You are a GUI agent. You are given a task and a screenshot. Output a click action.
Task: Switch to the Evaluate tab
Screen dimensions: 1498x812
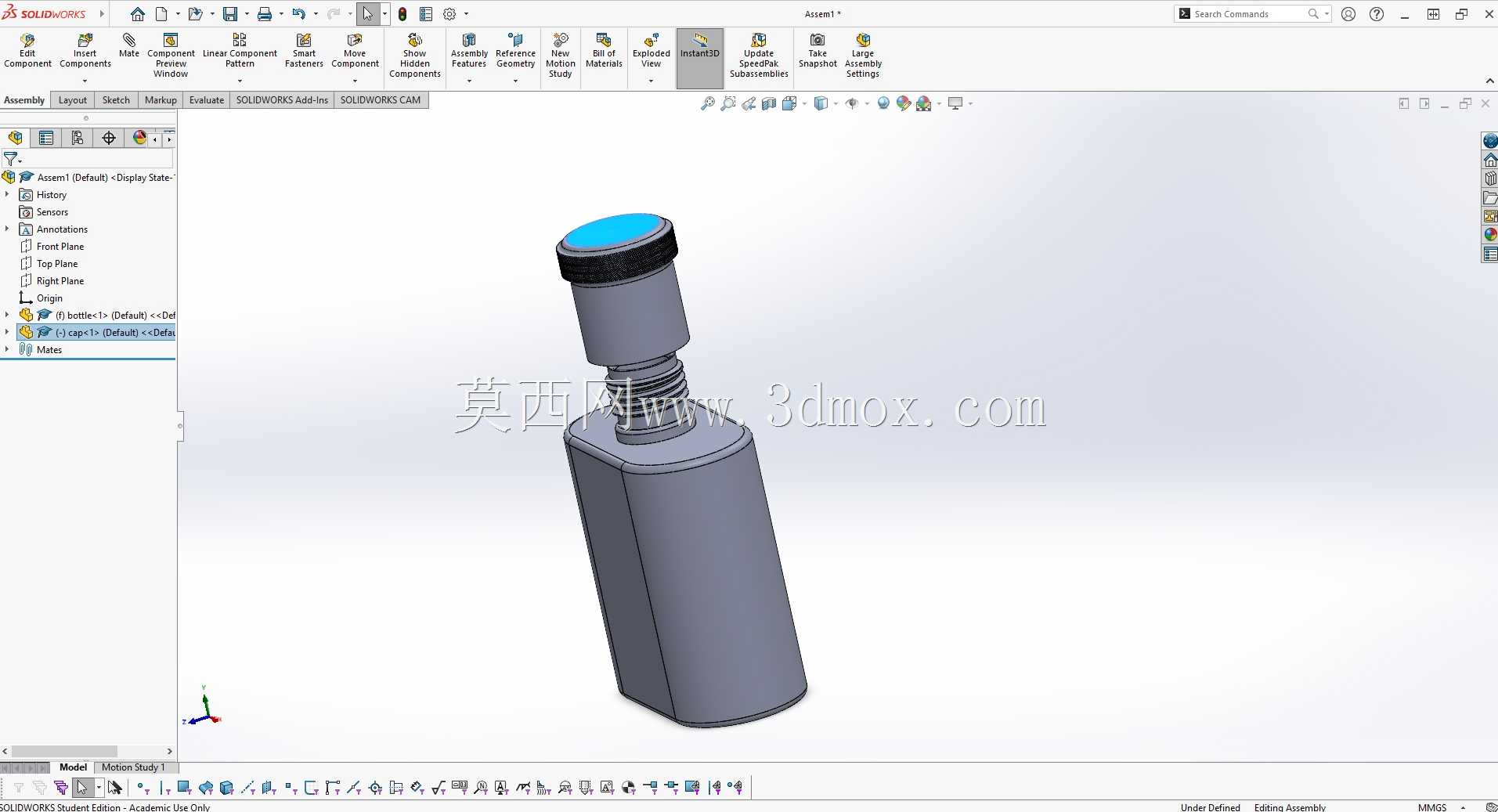pos(207,100)
